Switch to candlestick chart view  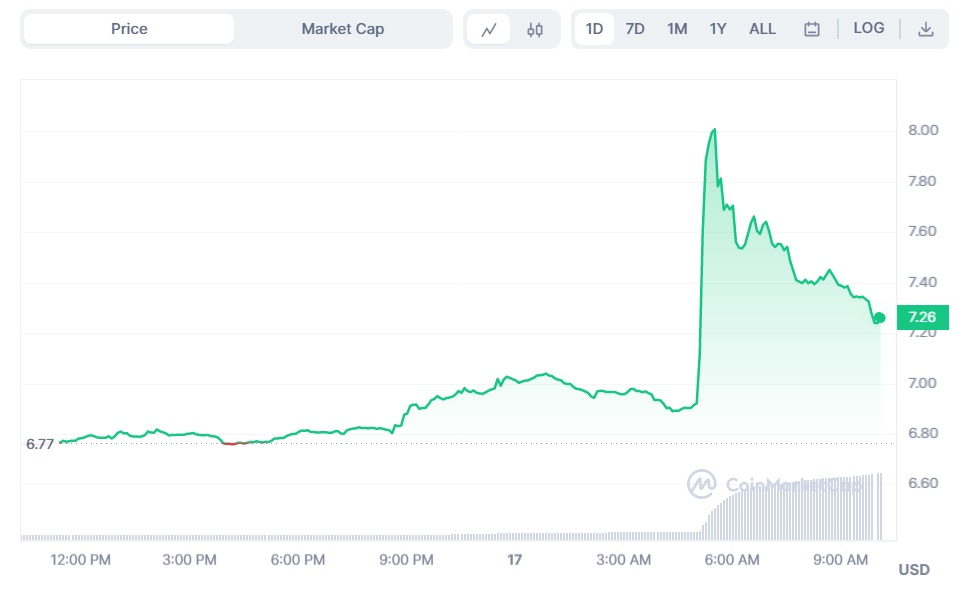point(535,29)
